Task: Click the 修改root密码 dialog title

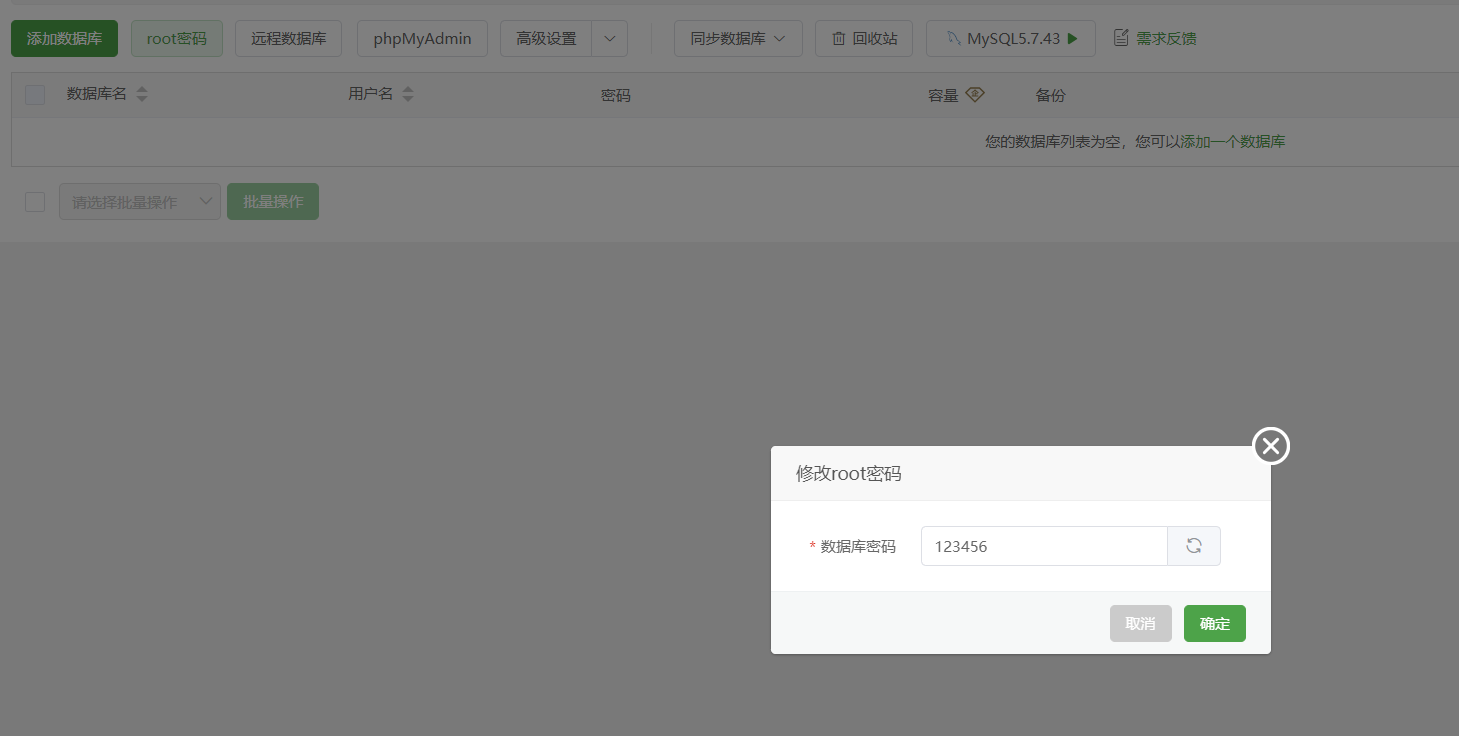Action: pyautogui.click(x=848, y=474)
